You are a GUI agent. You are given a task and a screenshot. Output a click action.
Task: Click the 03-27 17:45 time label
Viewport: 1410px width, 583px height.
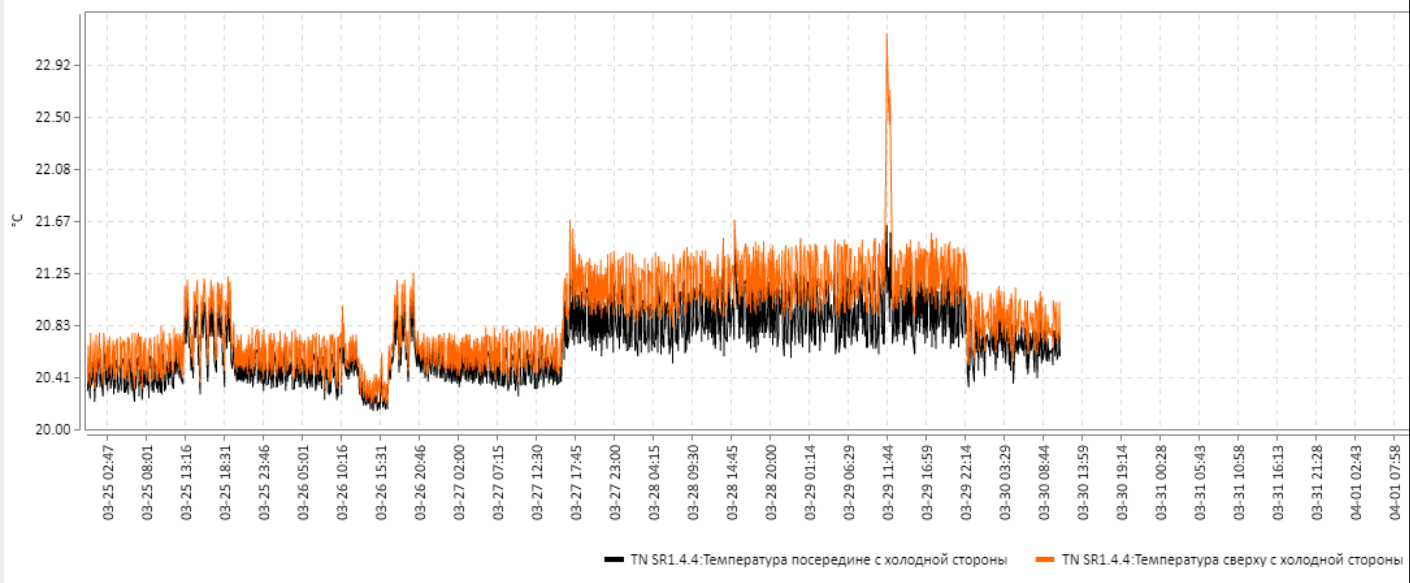[576, 481]
